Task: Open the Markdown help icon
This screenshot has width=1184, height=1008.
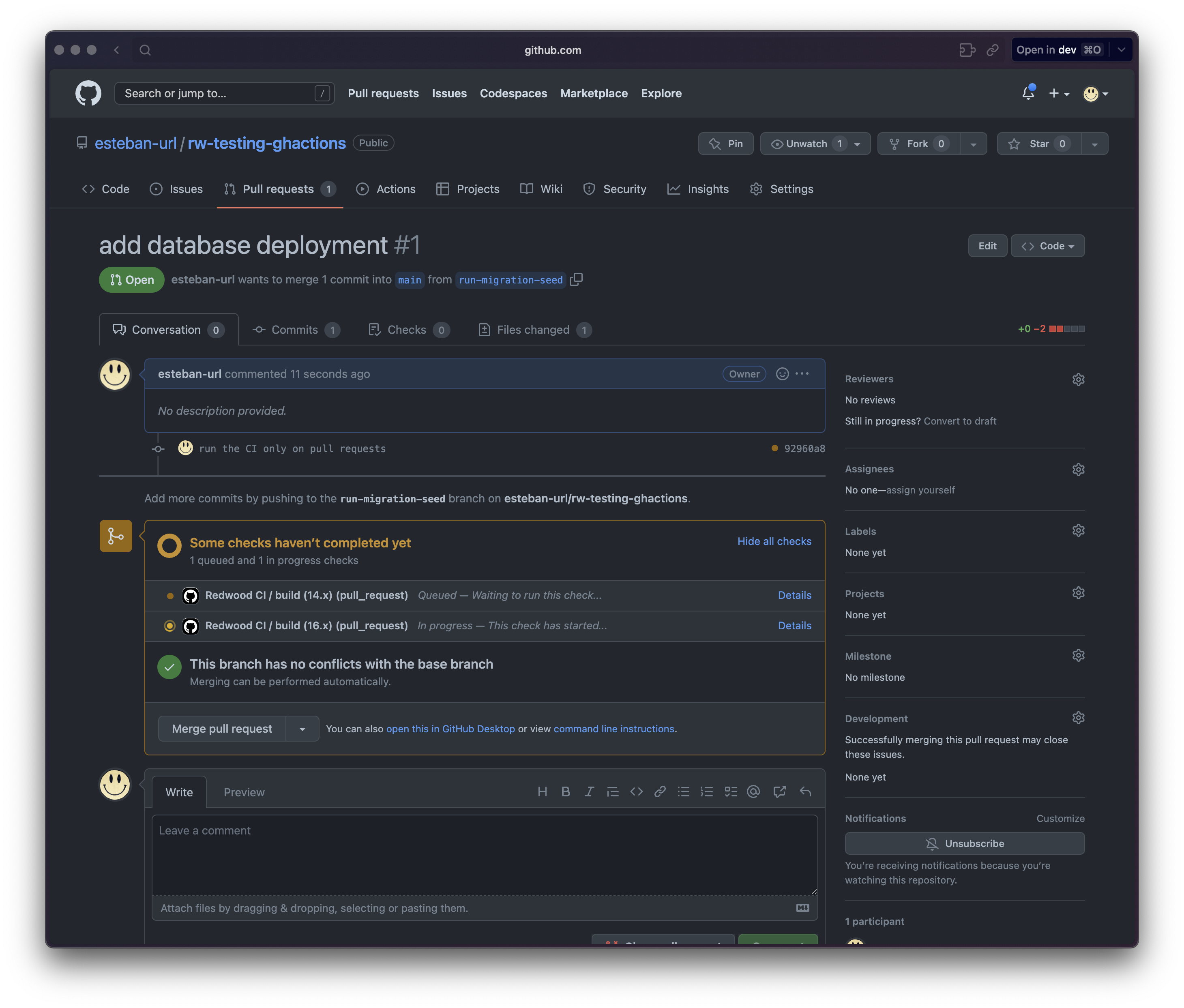Action: (802, 908)
